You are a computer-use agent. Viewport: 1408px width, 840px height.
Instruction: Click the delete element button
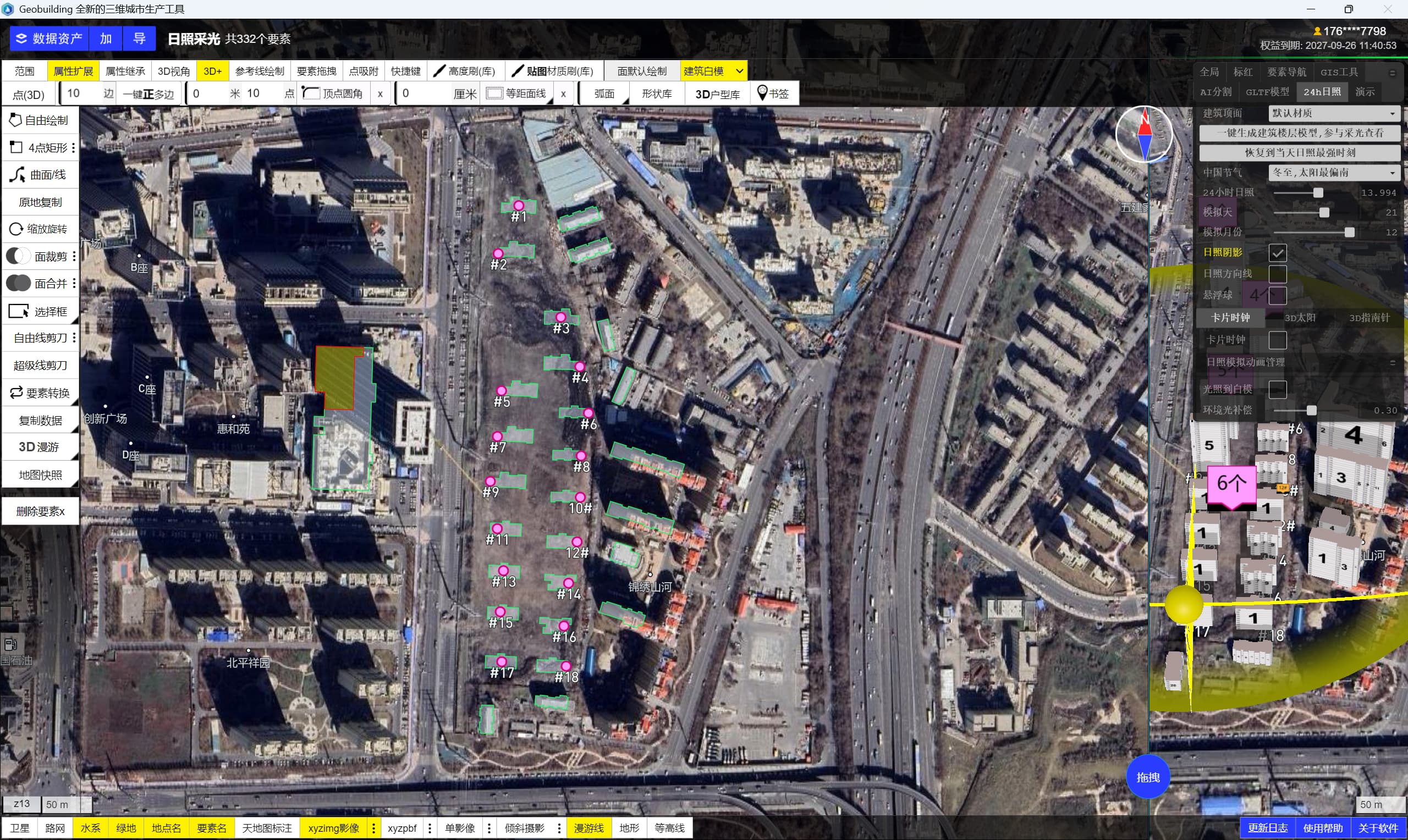[x=40, y=512]
